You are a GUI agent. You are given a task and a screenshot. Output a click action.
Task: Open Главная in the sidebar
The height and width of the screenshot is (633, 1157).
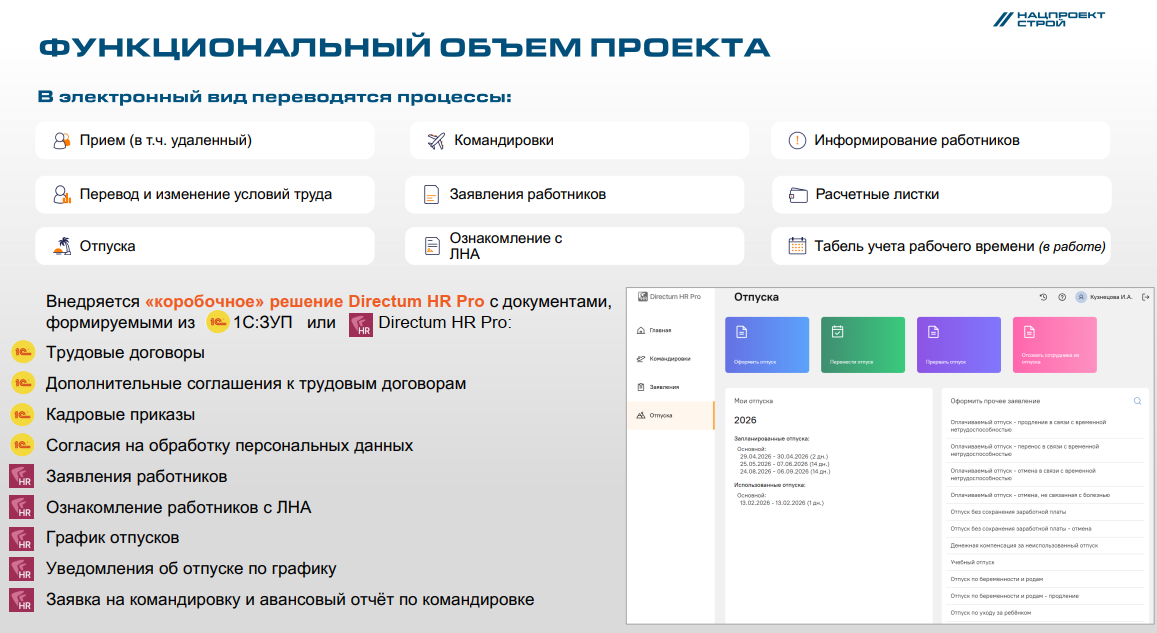click(660, 330)
